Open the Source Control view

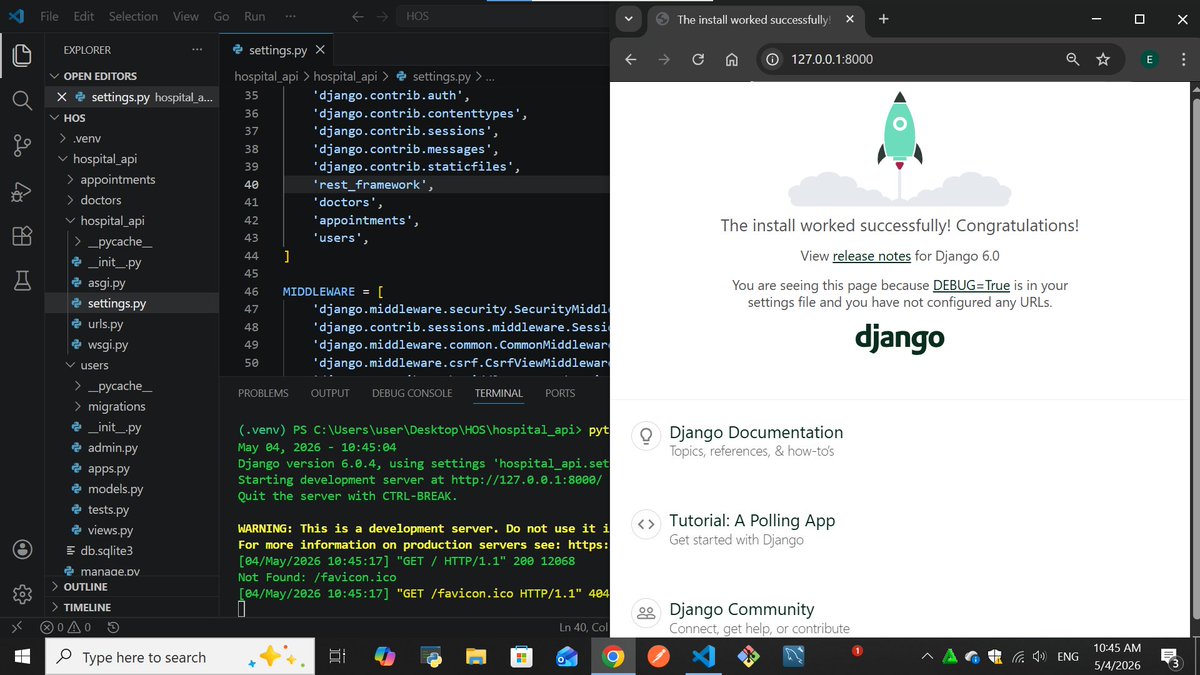(x=22, y=146)
